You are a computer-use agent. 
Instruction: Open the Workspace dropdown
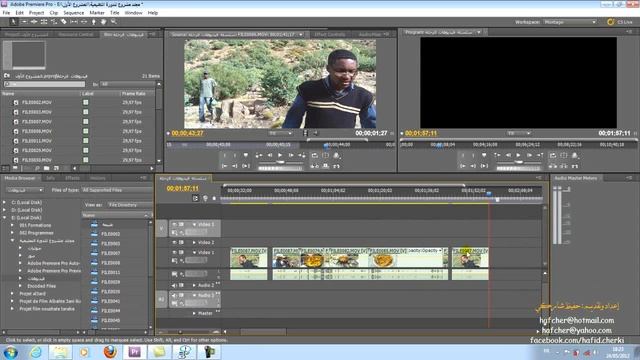pyautogui.click(x=569, y=22)
